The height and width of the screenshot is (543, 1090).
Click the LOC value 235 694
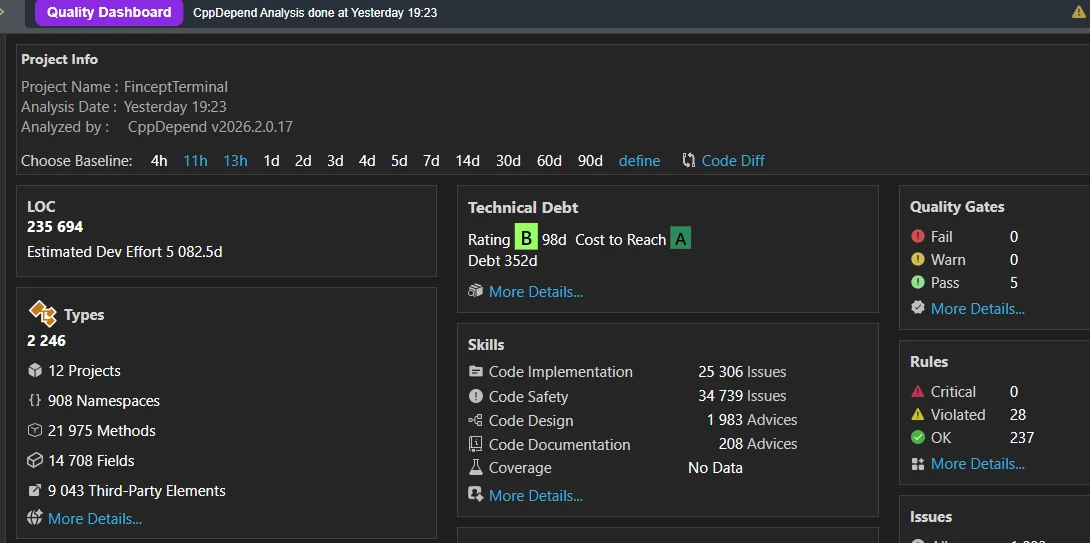pyautogui.click(x=55, y=227)
